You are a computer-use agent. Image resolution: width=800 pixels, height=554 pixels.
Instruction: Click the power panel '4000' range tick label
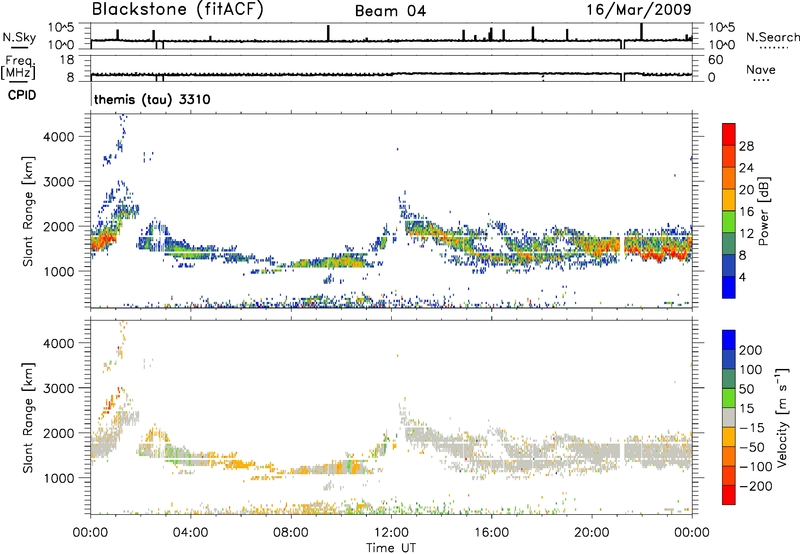58,137
